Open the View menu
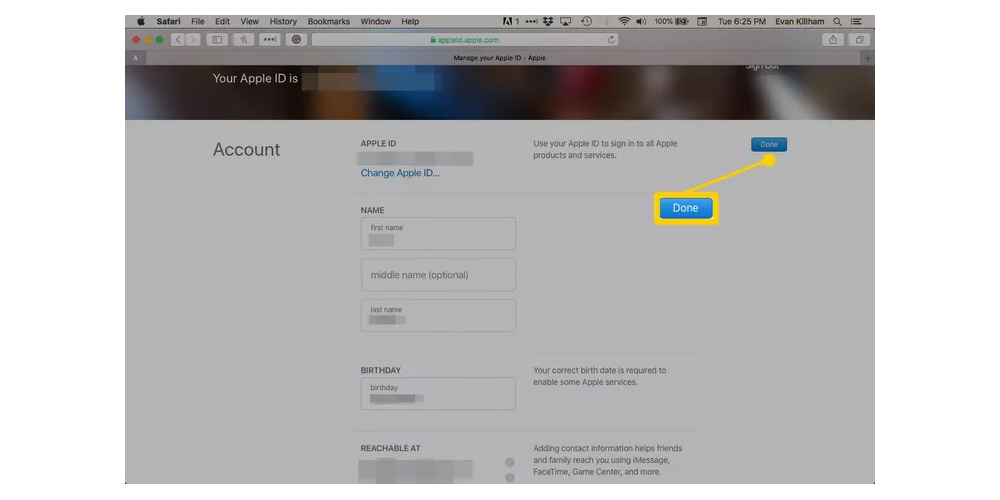Image resolution: width=1000 pixels, height=500 pixels. tap(249, 21)
